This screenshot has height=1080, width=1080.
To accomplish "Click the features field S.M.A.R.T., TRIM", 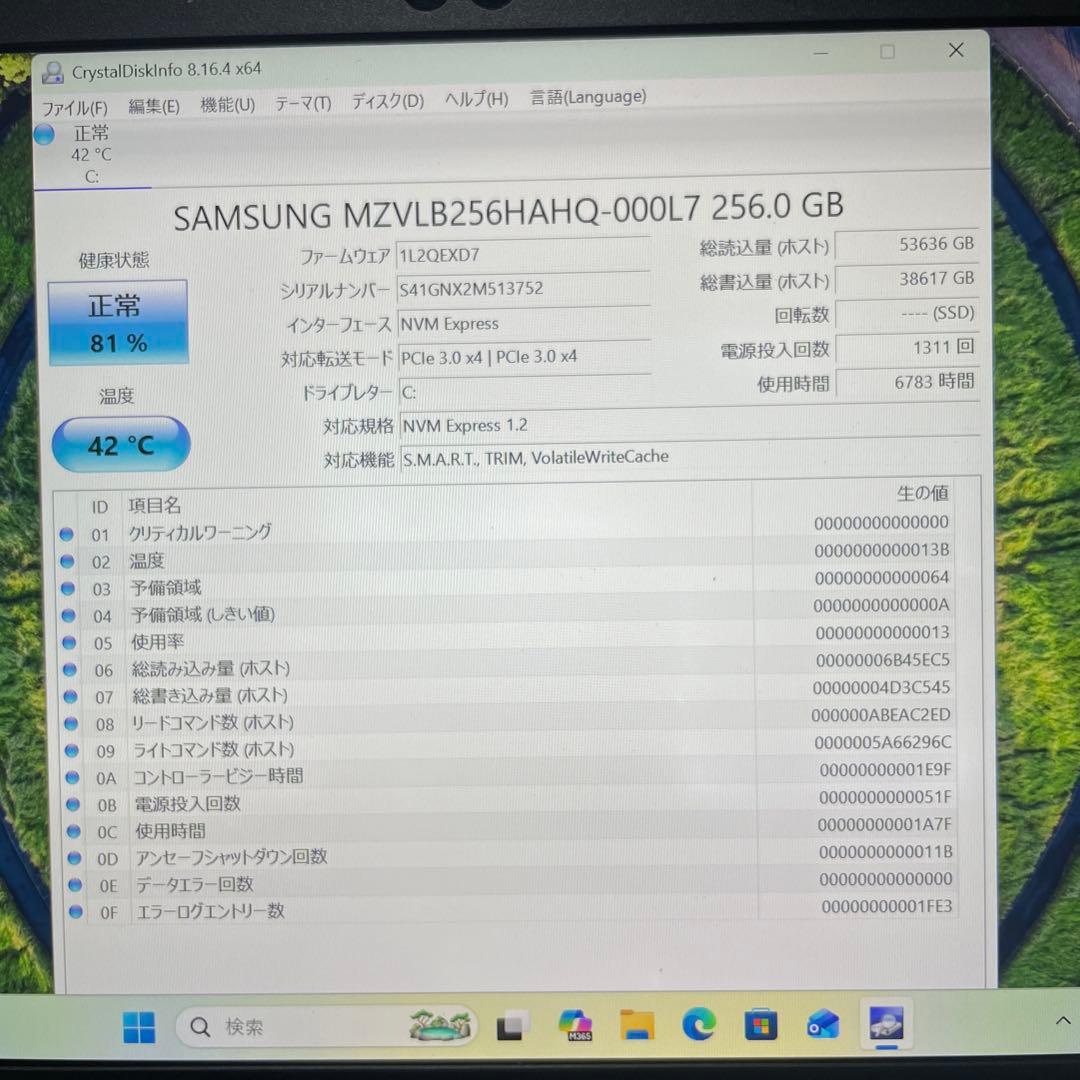I will click(689, 457).
